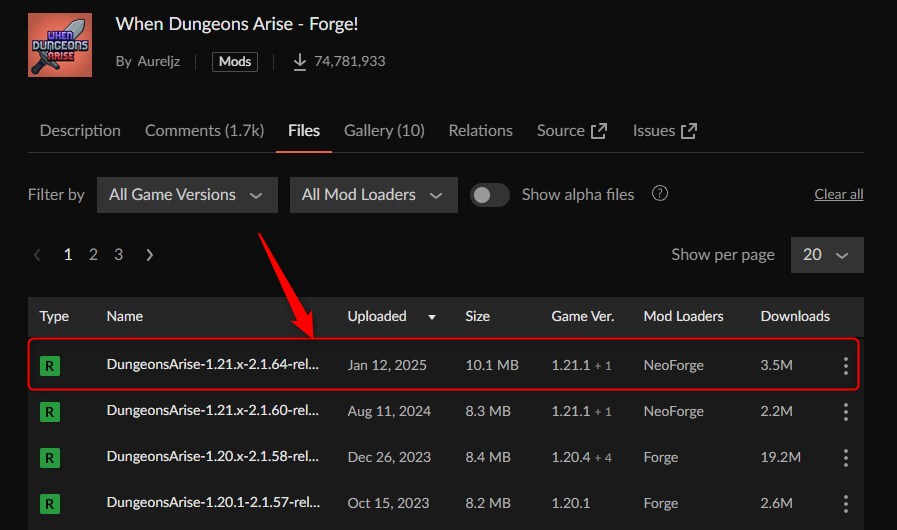897x530 pixels.
Task: Click the Name column header
Action: point(125,317)
